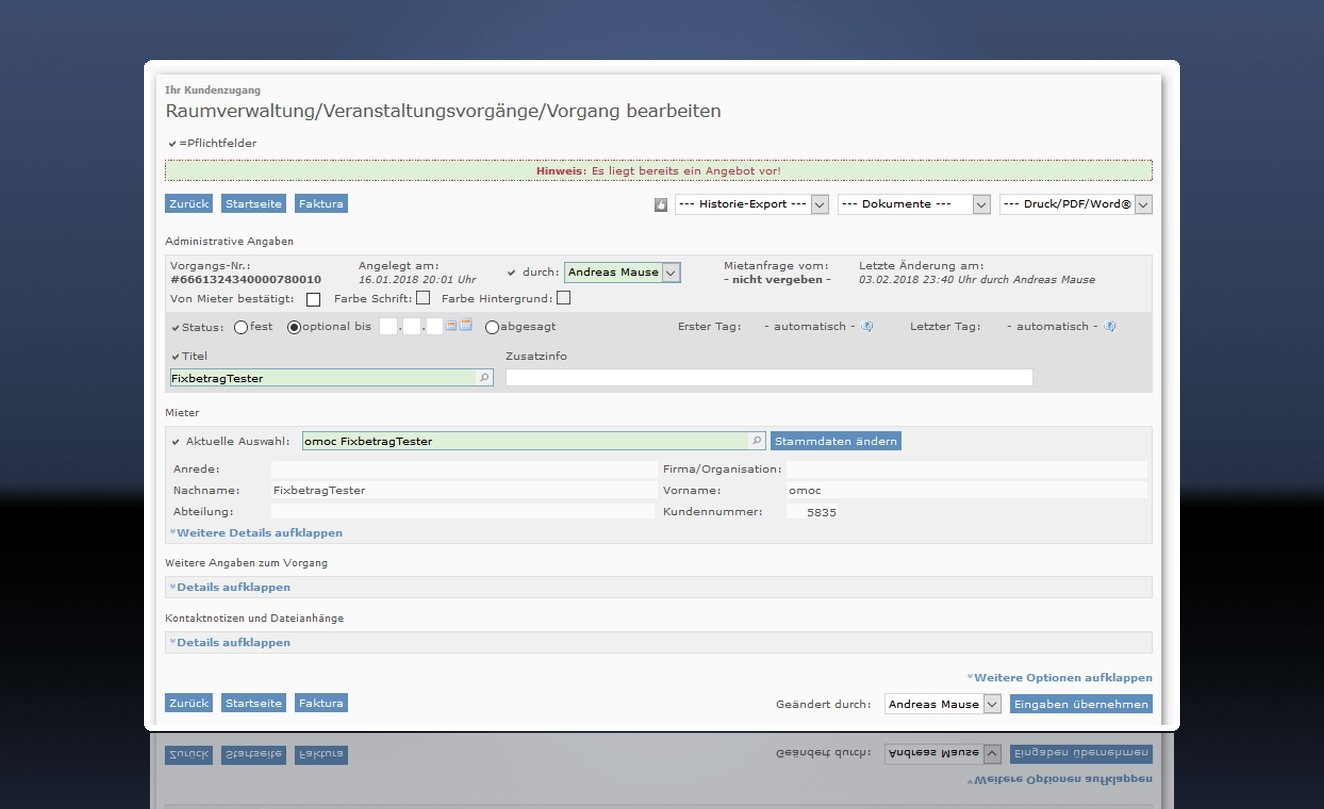This screenshot has width=1324, height=809.
Task: Click the Titel field containing FixbetragTester
Action: click(x=331, y=378)
